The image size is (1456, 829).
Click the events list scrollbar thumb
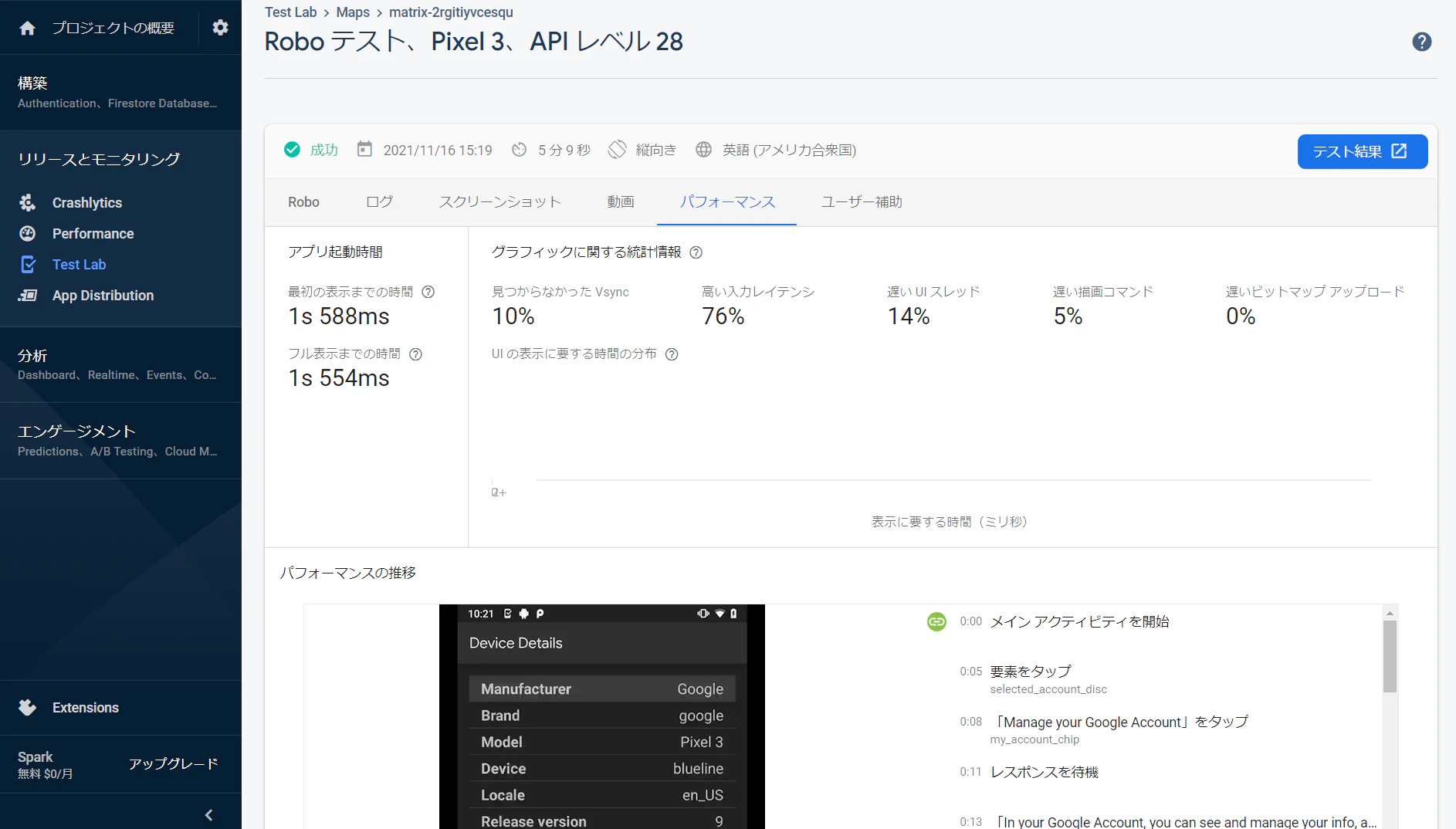click(x=1390, y=656)
